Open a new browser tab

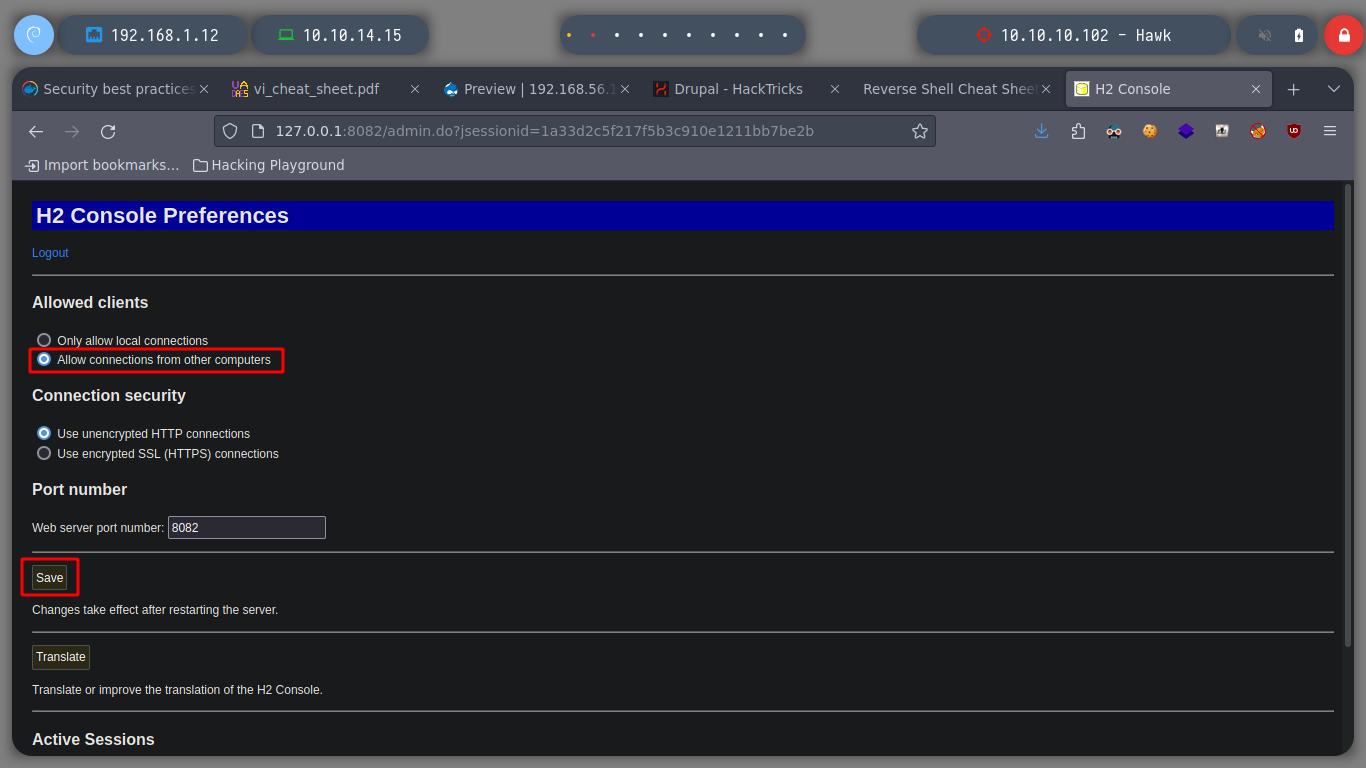point(1293,89)
